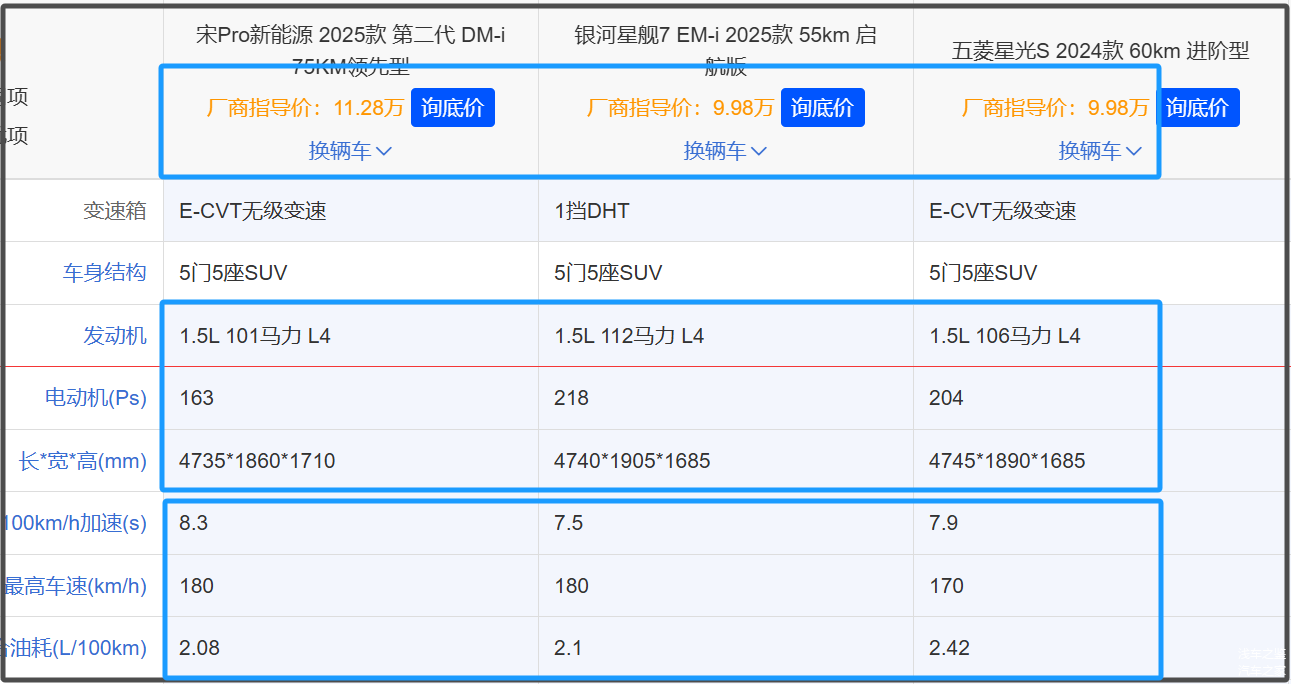Select the 1.5L 112马力 L4 engine cell
Viewport: 1291px width, 684px height.
click(x=629, y=336)
